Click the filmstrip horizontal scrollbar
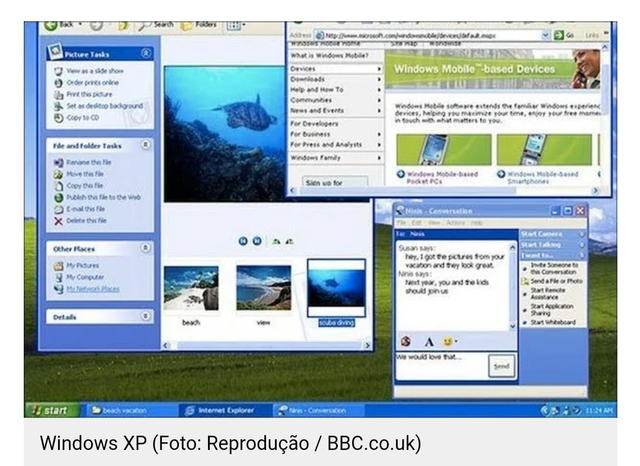The height and width of the screenshot is (466, 640). pos(268,345)
